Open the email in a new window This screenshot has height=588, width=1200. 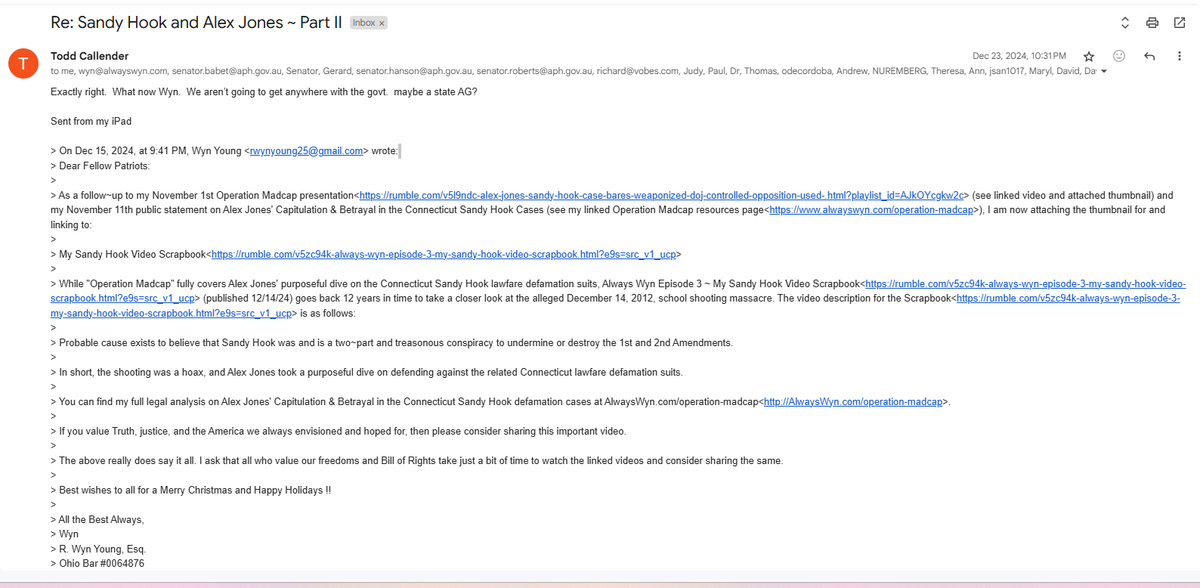coord(1179,23)
